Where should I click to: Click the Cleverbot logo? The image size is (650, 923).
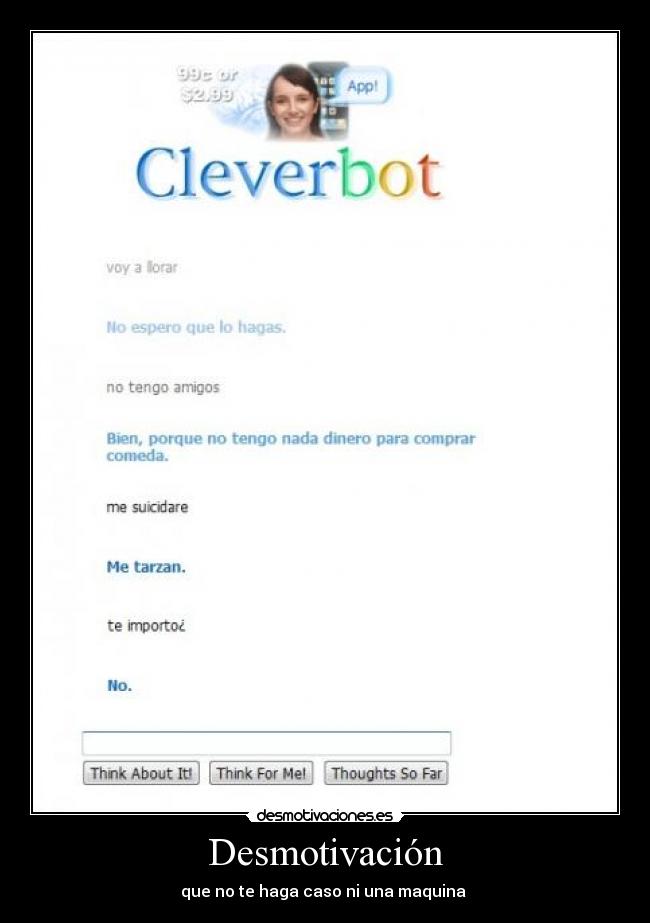(x=289, y=174)
